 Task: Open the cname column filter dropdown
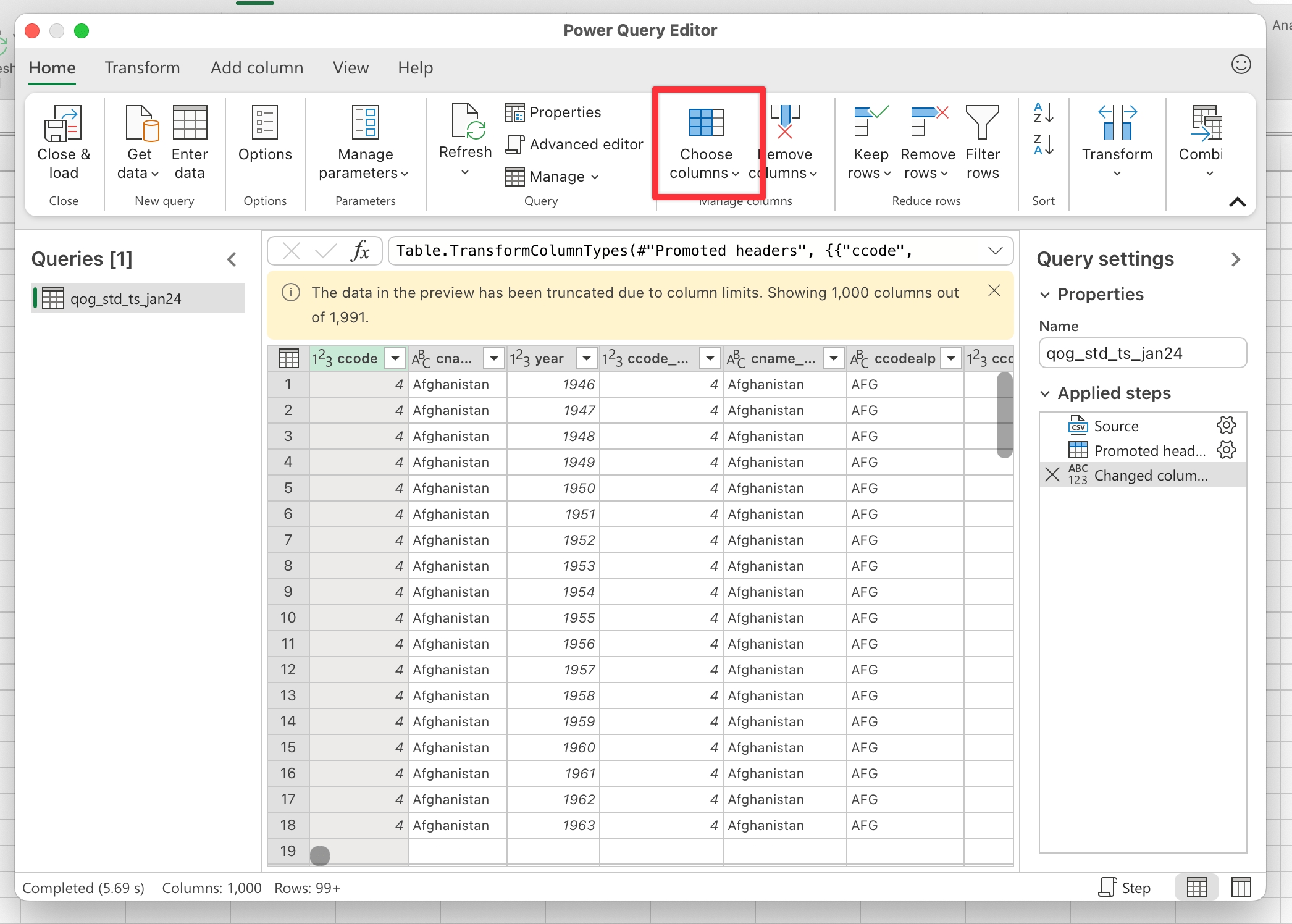[x=493, y=358]
